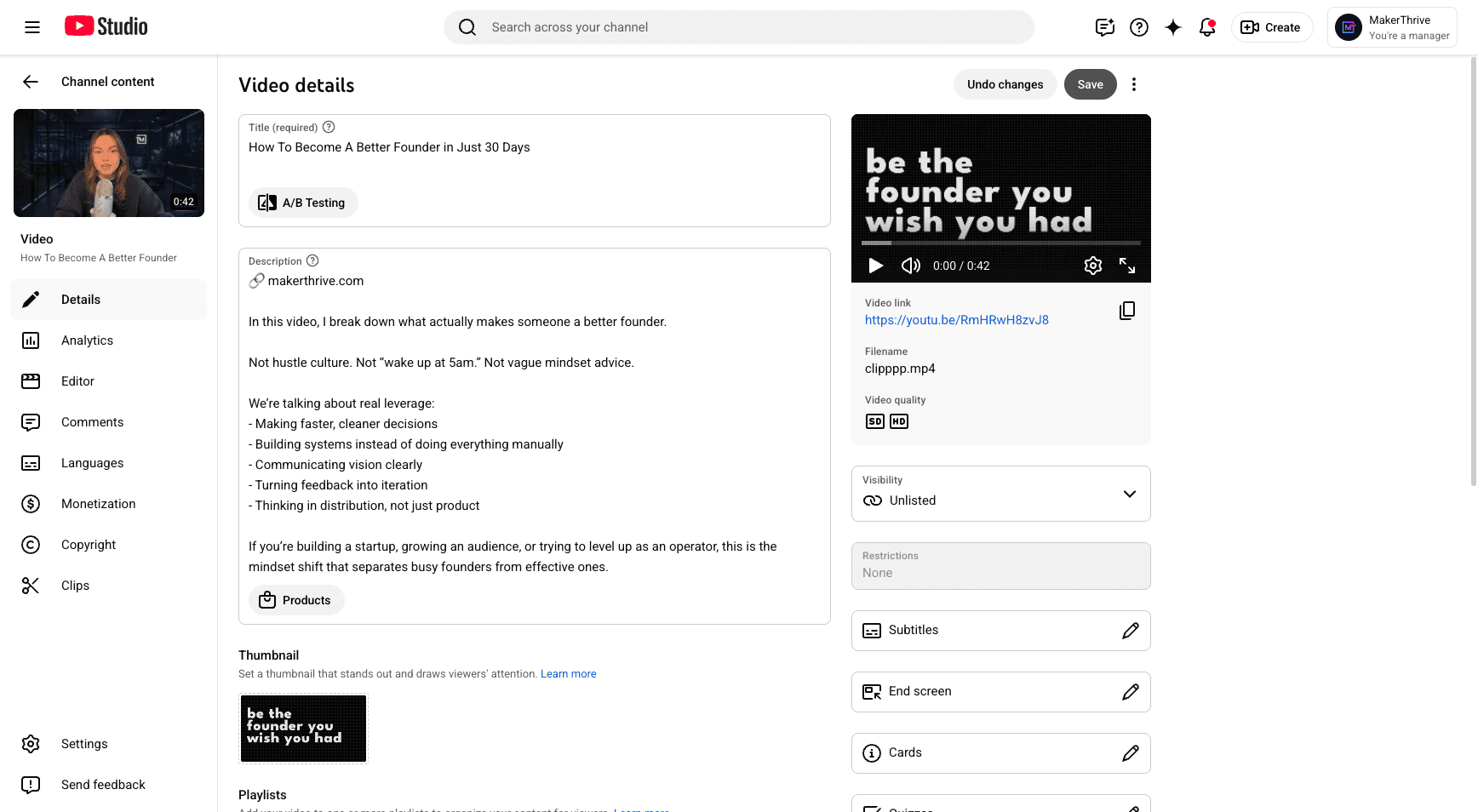Seek on the video progress bar
Screen dimensions: 1478x812
tap(1001, 243)
